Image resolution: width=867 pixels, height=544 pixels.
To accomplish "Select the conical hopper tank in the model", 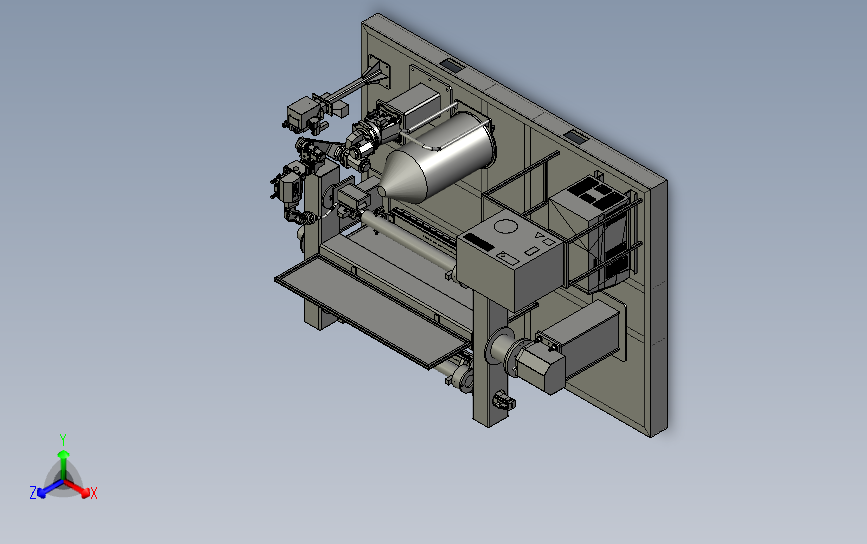I will pyautogui.click(x=437, y=157).
